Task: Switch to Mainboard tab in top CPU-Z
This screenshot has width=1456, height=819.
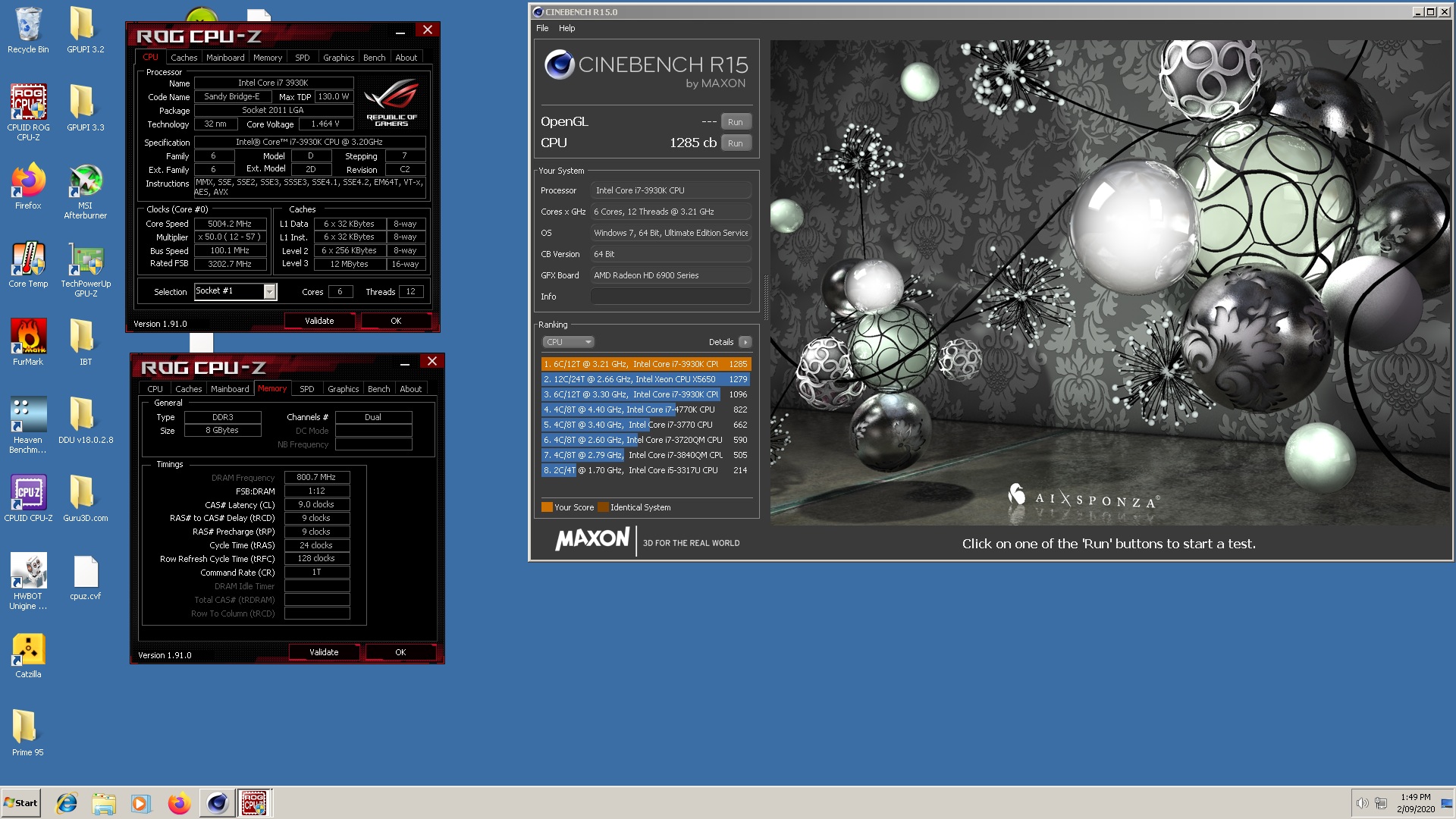Action: [225, 58]
